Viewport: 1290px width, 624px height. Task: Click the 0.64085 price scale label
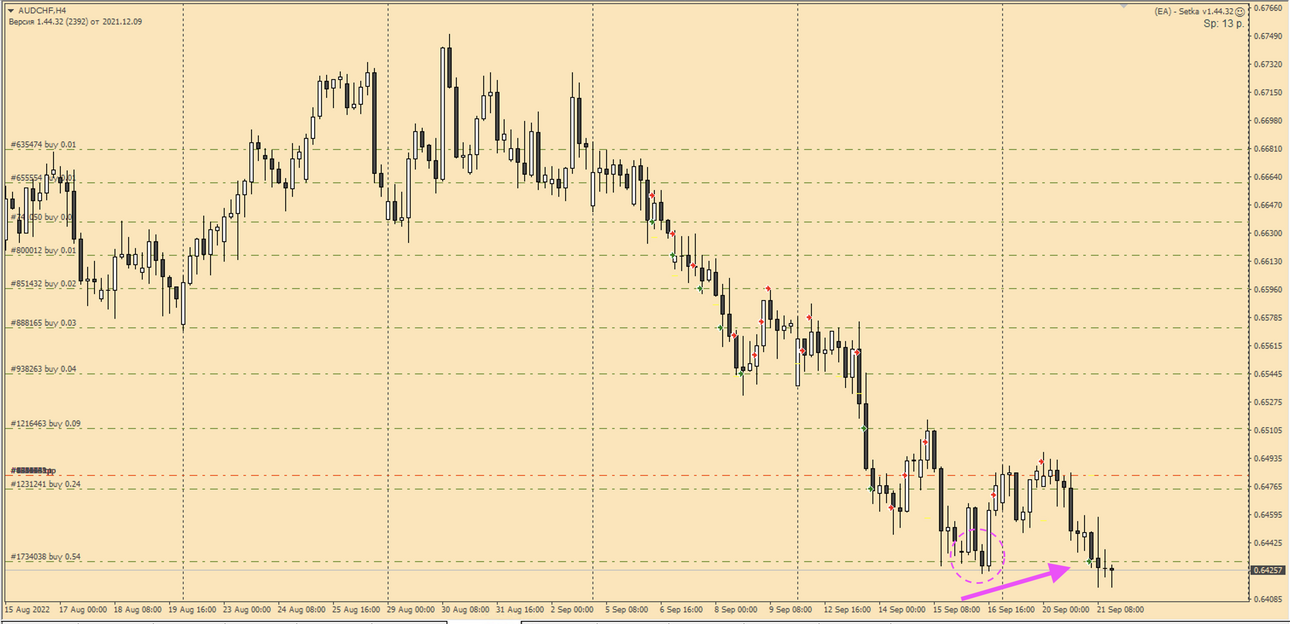point(1268,599)
